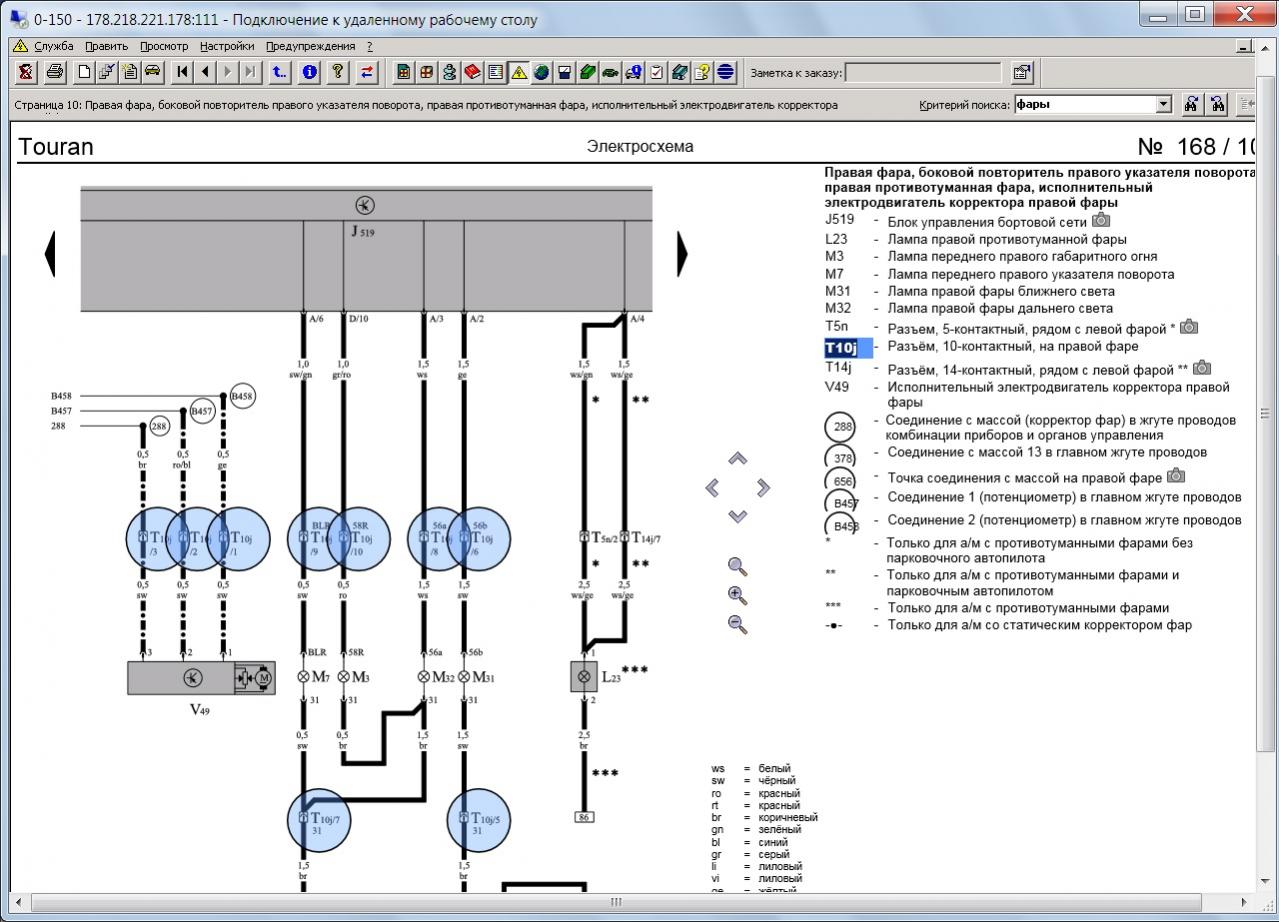This screenshot has width=1279, height=922.
Task: Click the L23 fog lamp symbol
Action: [x=584, y=677]
